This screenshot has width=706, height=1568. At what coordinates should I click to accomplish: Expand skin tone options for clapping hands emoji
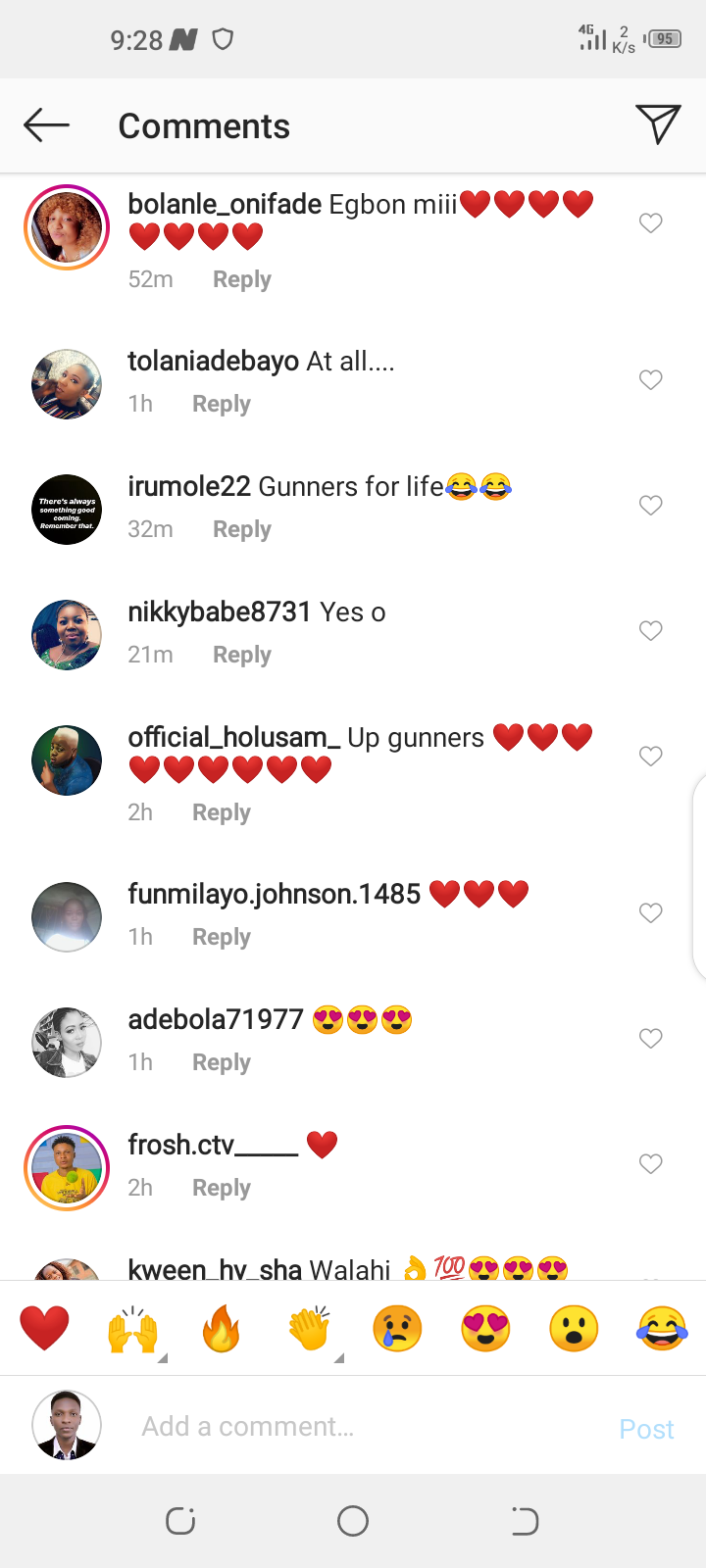[339, 1358]
